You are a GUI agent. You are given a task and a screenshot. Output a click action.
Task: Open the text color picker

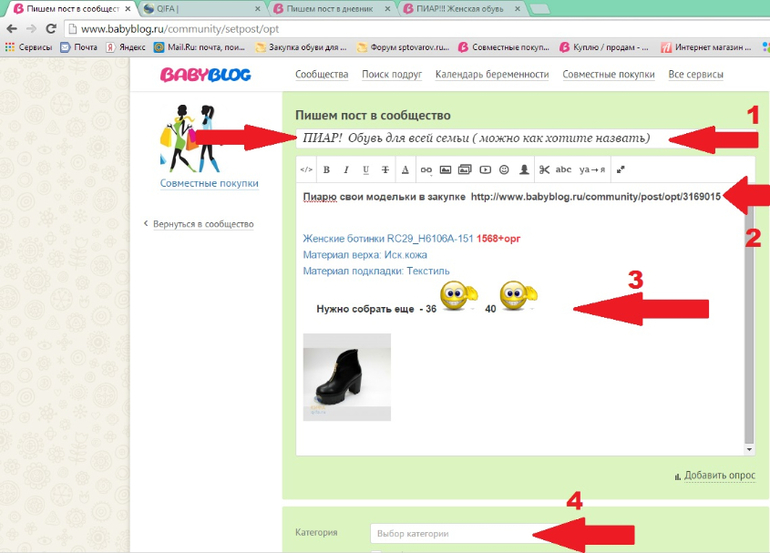pyautogui.click(x=405, y=170)
